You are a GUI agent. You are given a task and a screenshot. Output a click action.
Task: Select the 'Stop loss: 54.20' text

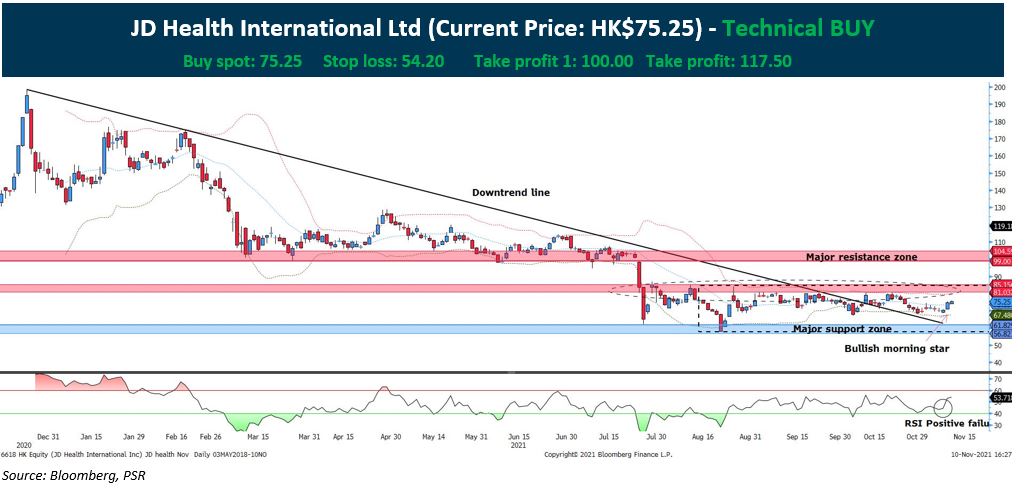pos(383,62)
